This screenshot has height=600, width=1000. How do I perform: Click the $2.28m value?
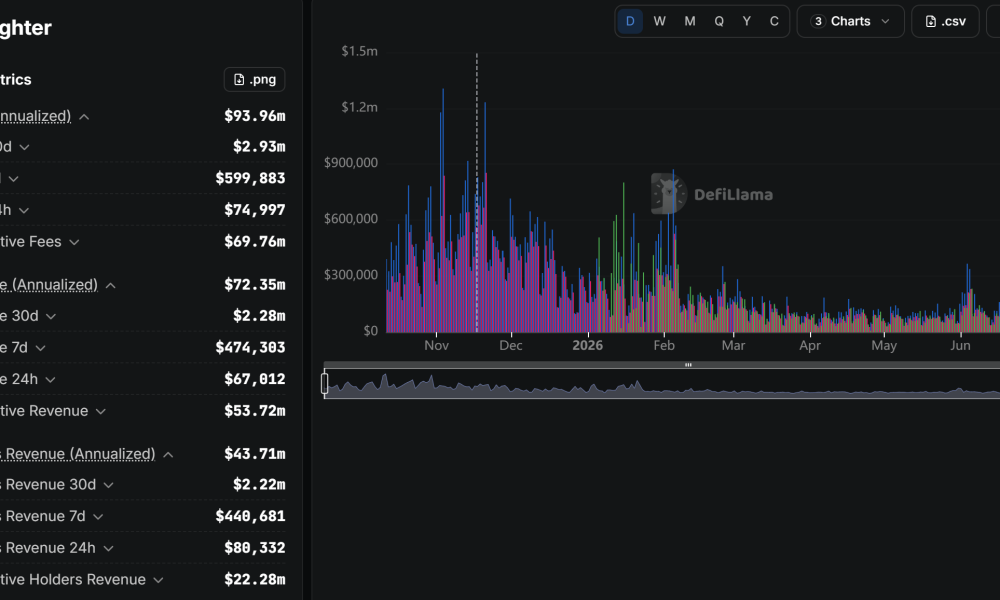click(259, 315)
